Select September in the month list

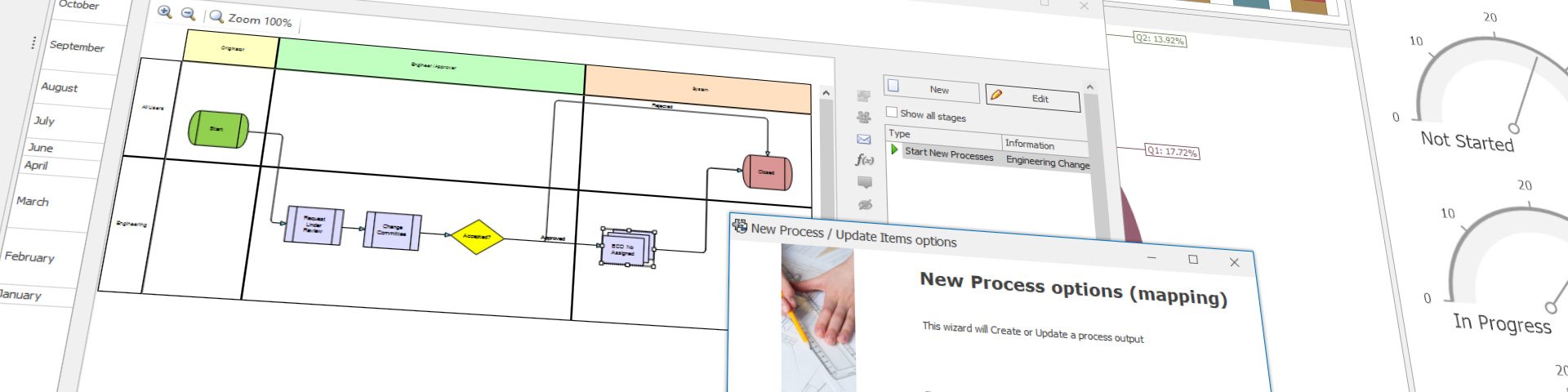pyautogui.click(x=77, y=47)
